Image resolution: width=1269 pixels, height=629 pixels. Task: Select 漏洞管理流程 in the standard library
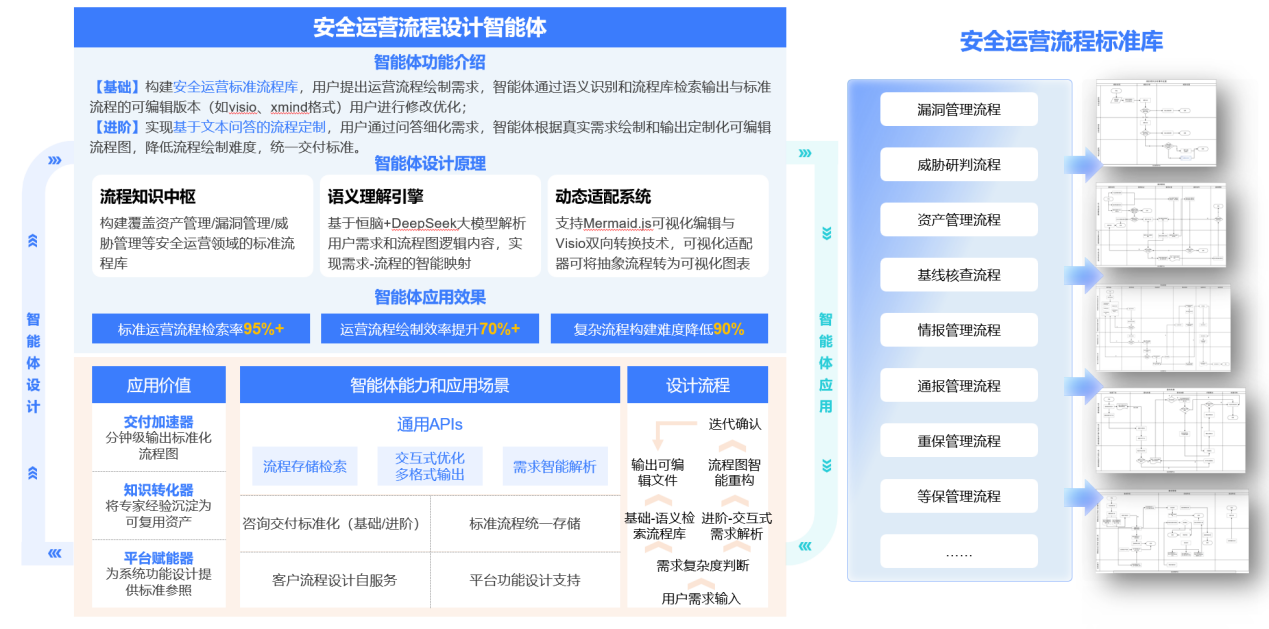tap(958, 109)
